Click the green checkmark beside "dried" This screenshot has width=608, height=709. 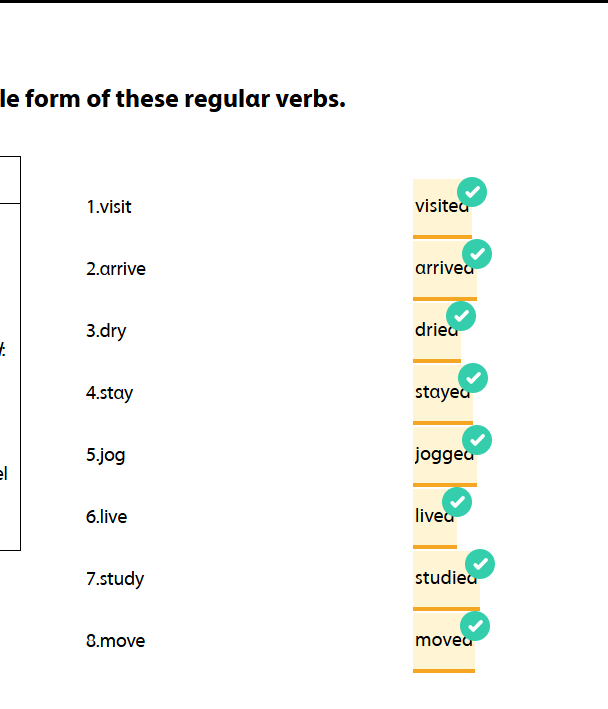[x=461, y=316]
